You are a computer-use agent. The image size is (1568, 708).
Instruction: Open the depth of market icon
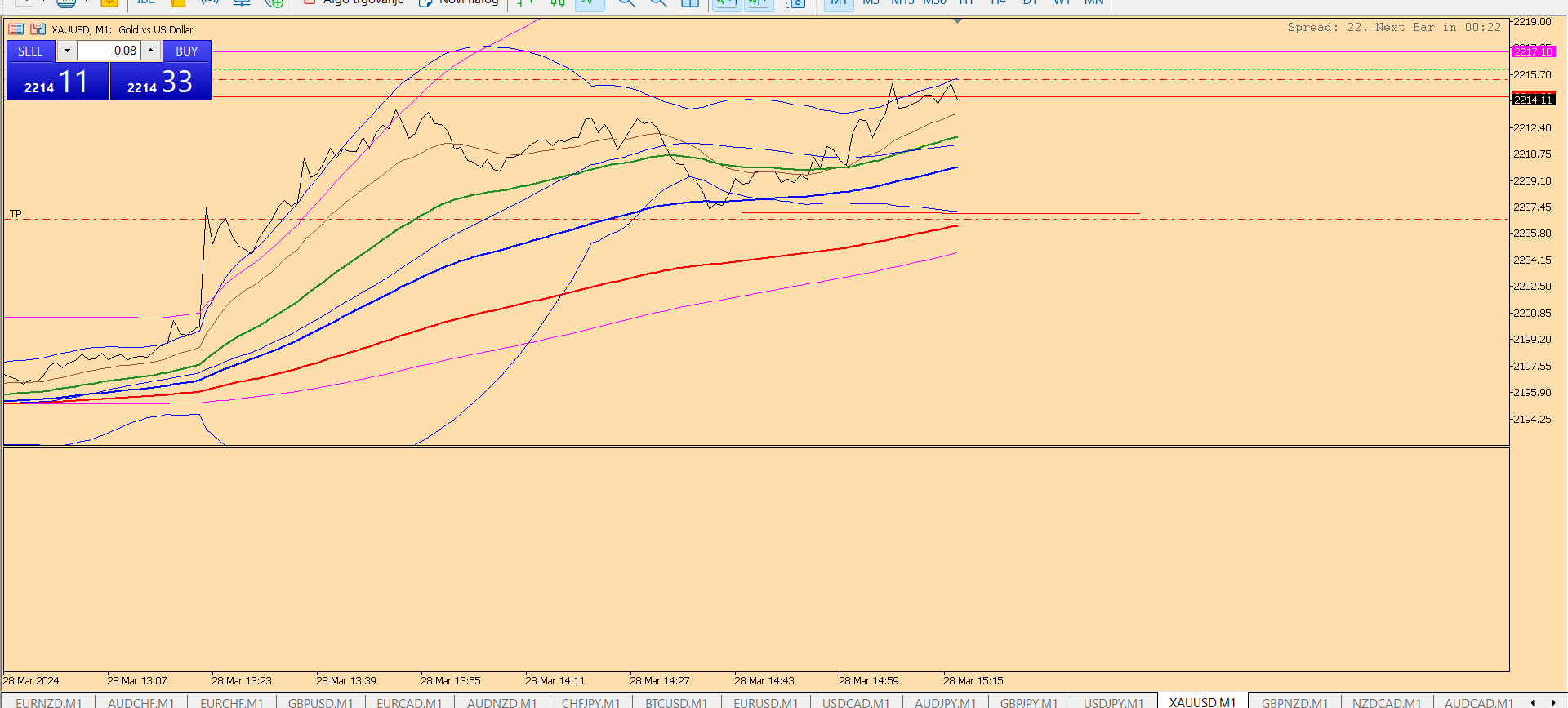pyautogui.click(x=38, y=29)
